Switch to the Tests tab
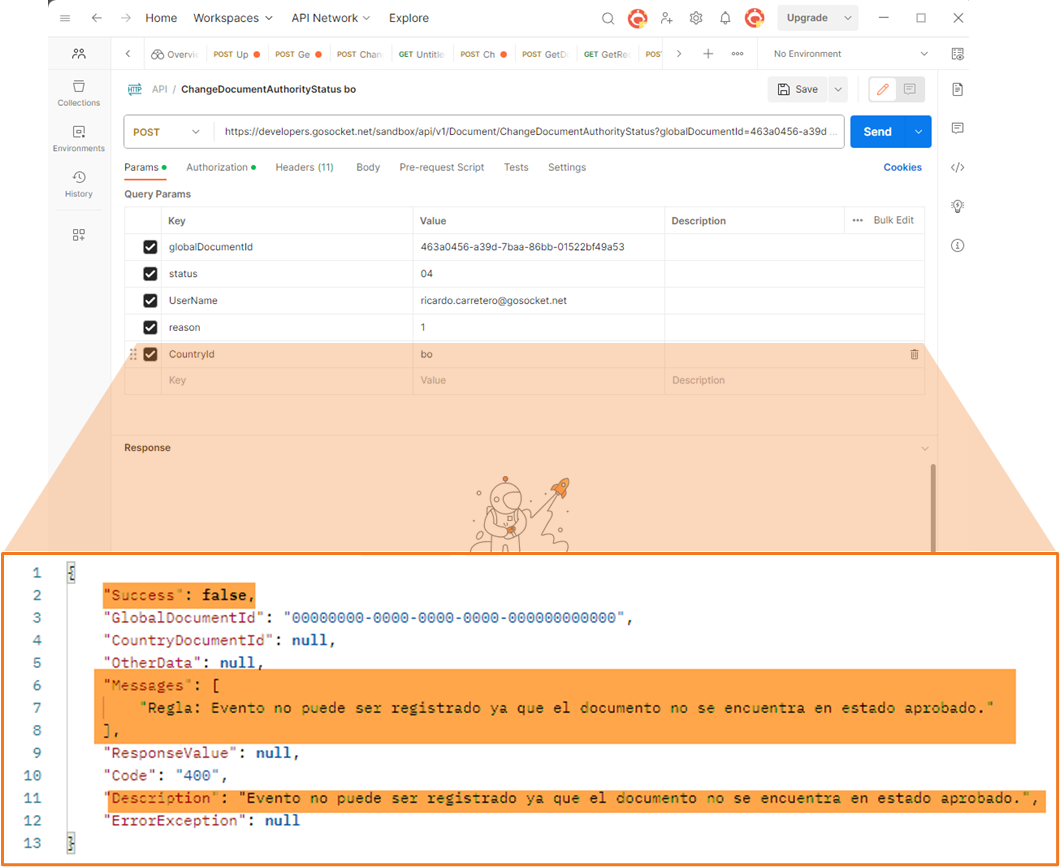The width and height of the screenshot is (1060, 867). [x=516, y=168]
